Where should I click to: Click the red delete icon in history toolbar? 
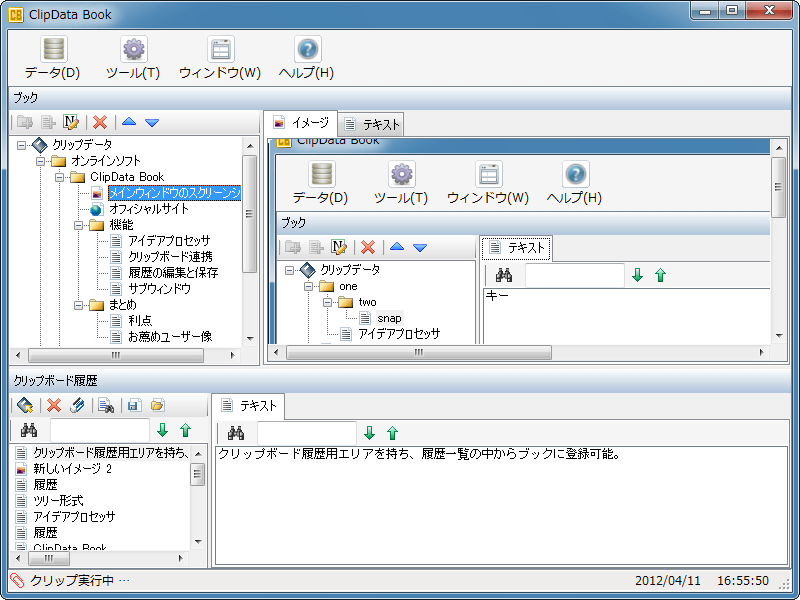point(54,406)
